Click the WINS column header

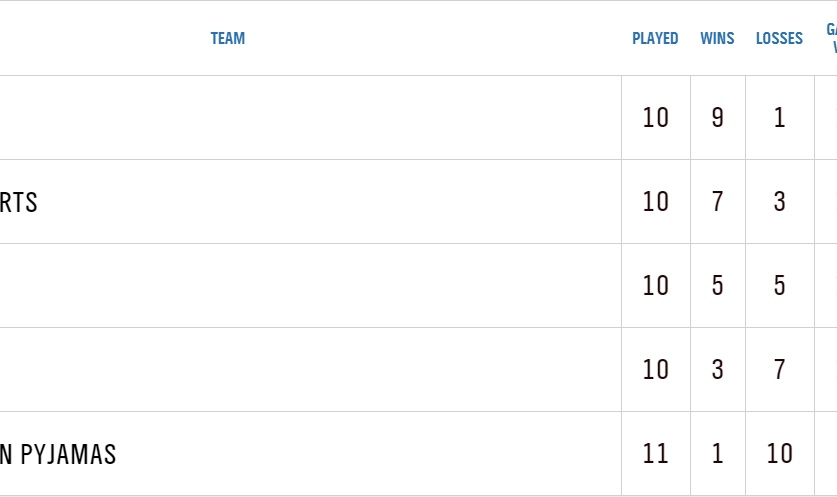717,39
